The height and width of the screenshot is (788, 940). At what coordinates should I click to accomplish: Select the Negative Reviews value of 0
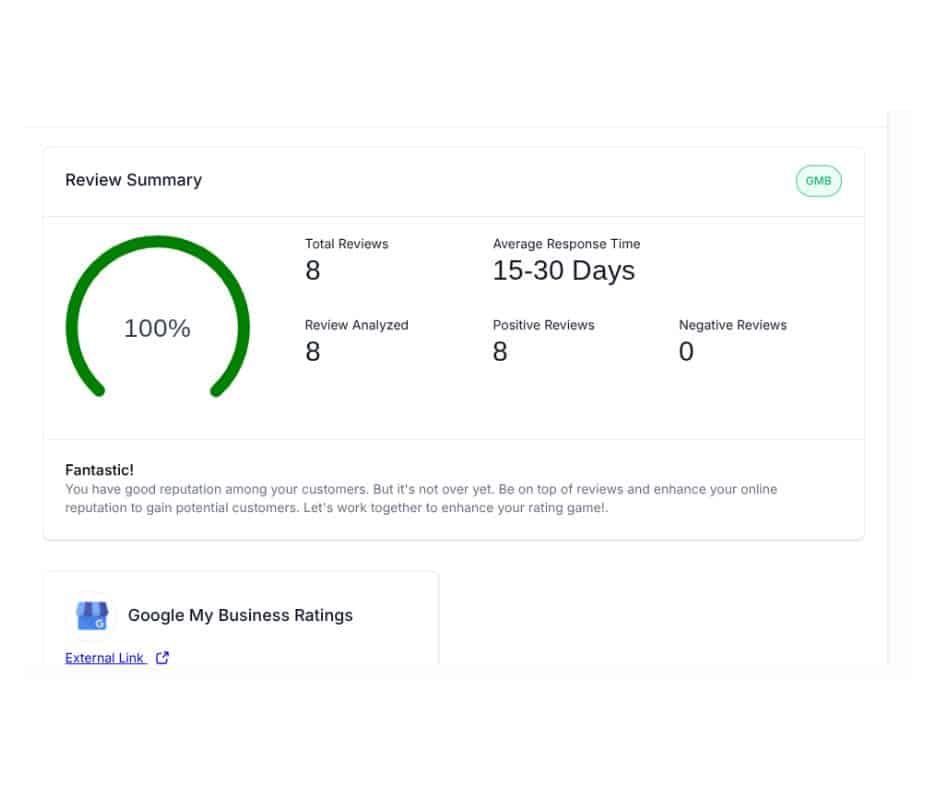[686, 352]
